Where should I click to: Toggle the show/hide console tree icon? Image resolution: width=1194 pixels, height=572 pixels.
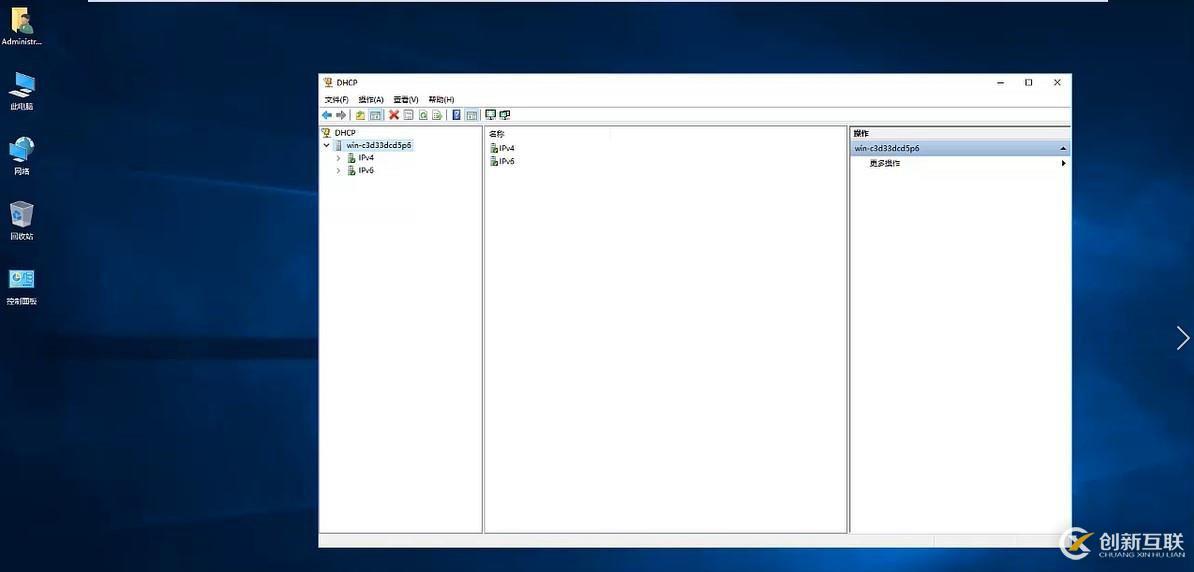[x=375, y=115]
